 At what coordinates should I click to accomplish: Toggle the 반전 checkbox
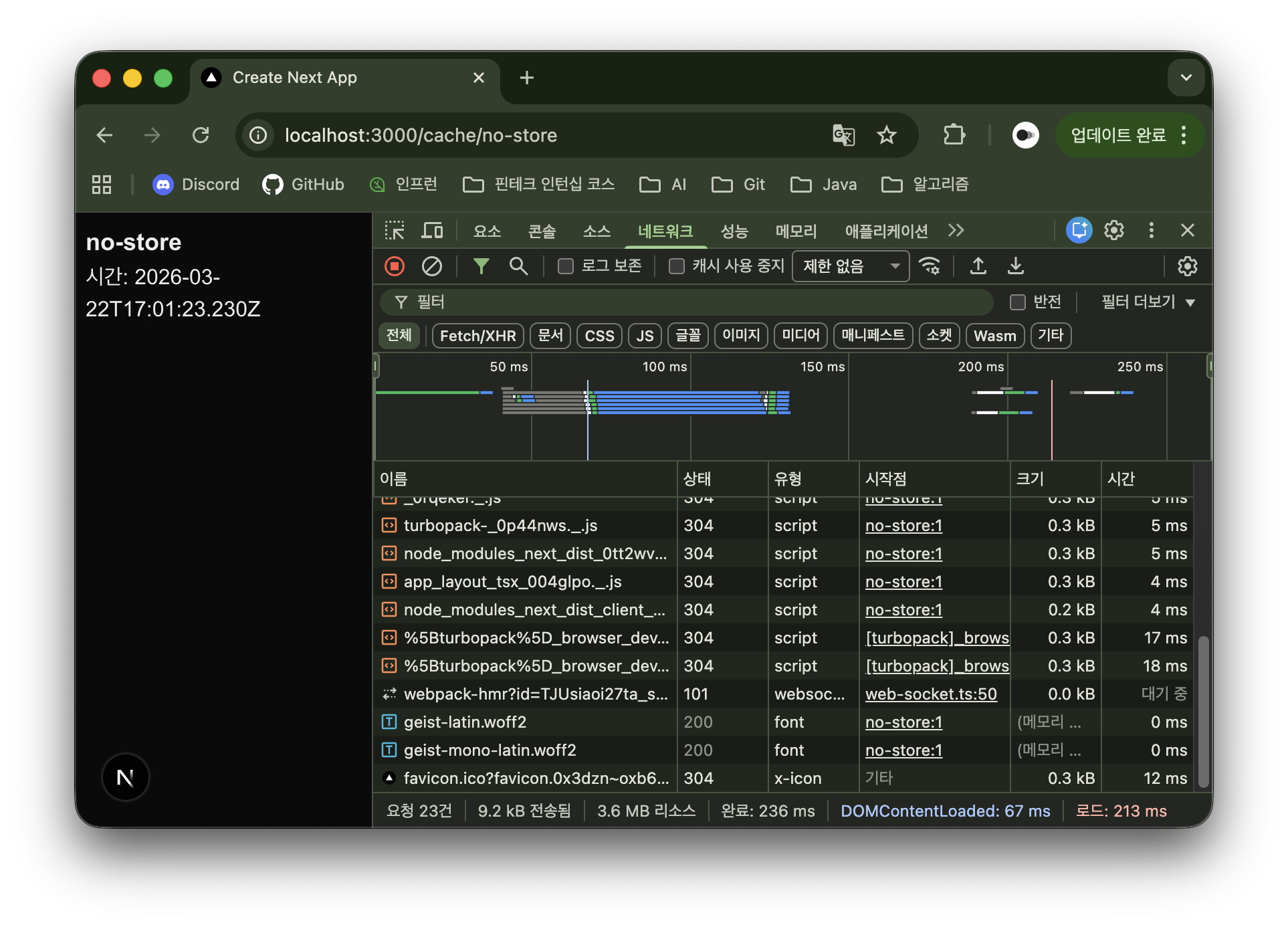[1017, 302]
